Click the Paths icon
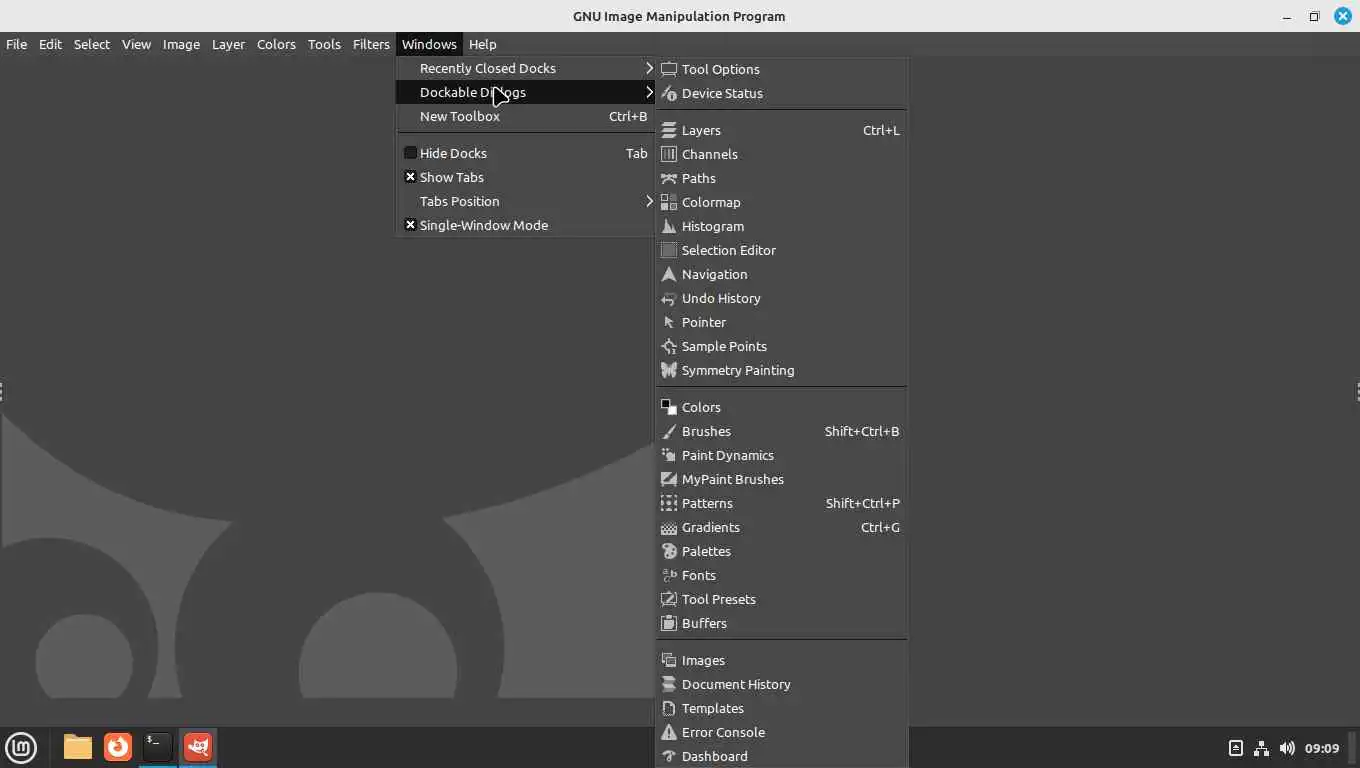The width and height of the screenshot is (1360, 768). [669, 178]
